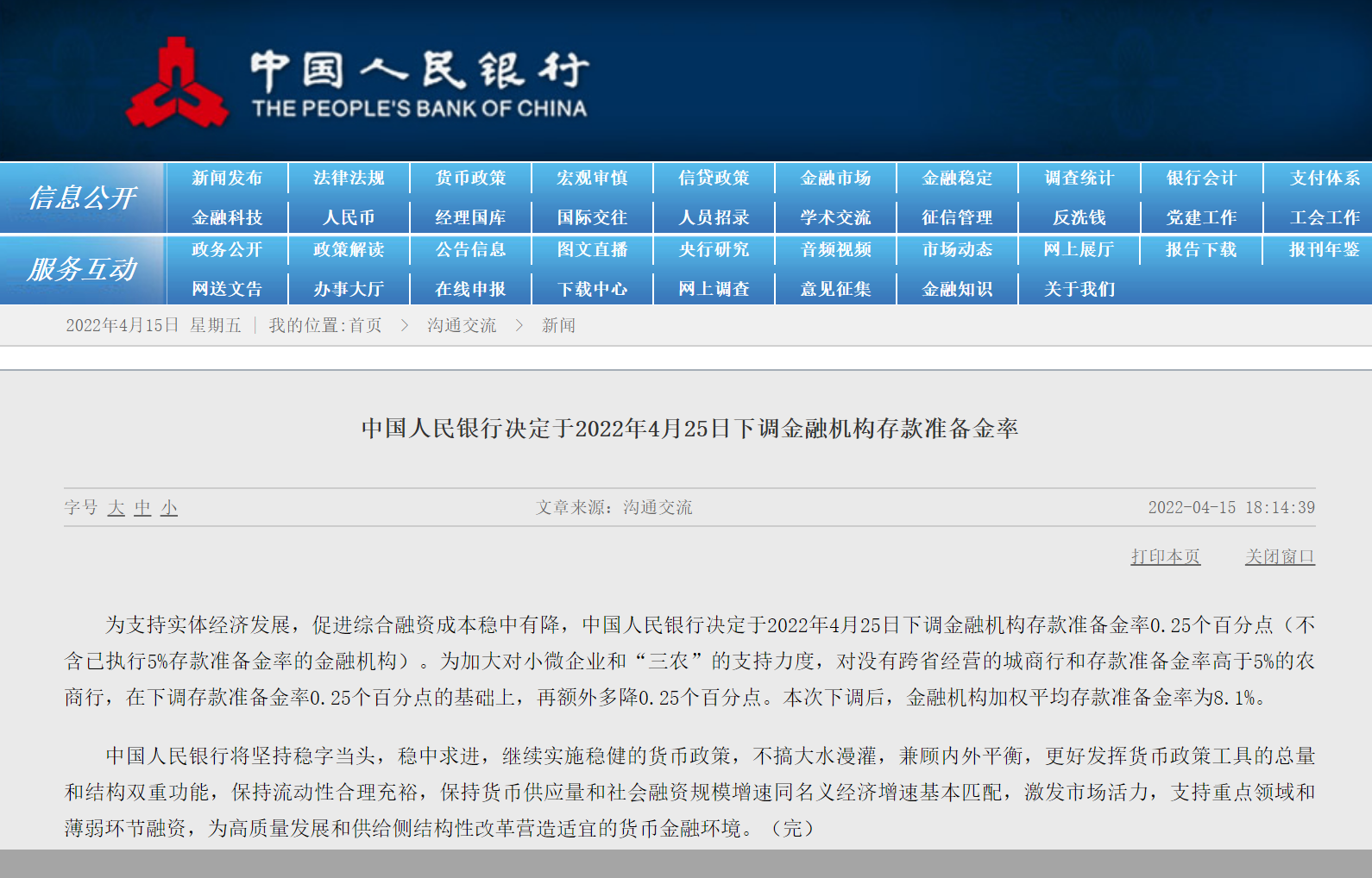
Task: Click the 新闻 breadcrumb link
Action: click(558, 325)
